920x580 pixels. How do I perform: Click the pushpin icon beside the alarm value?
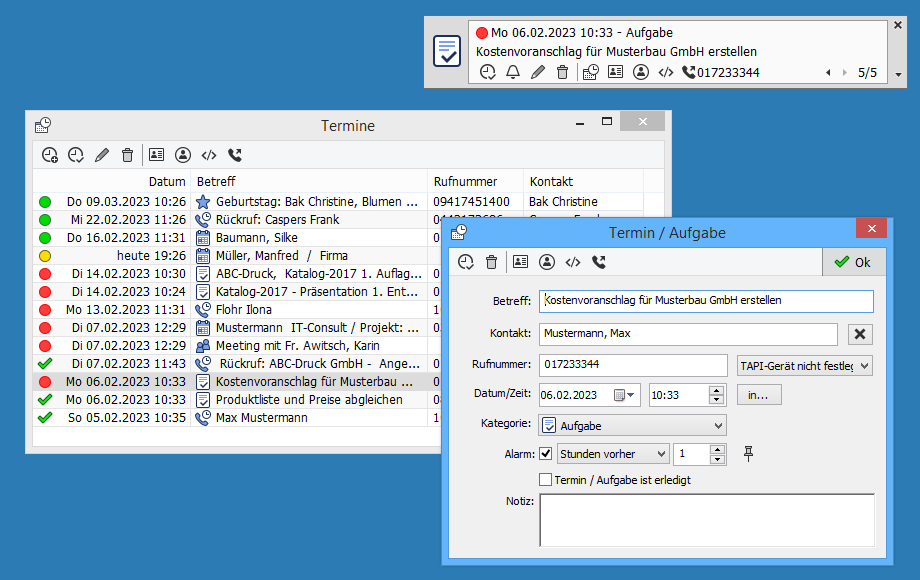point(749,454)
